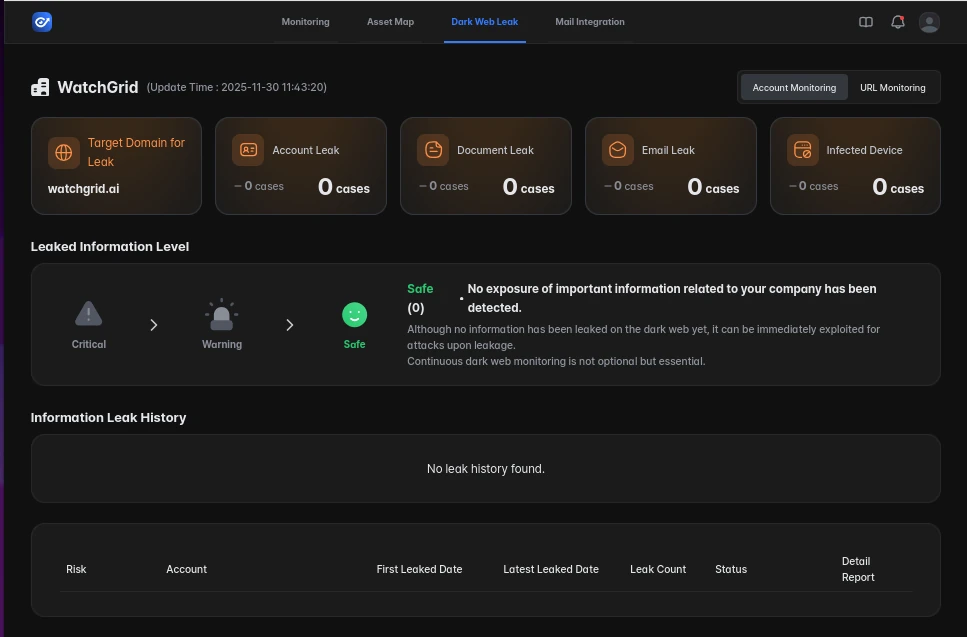Click the Detail Report column header
The image size is (967, 637).
[858, 569]
